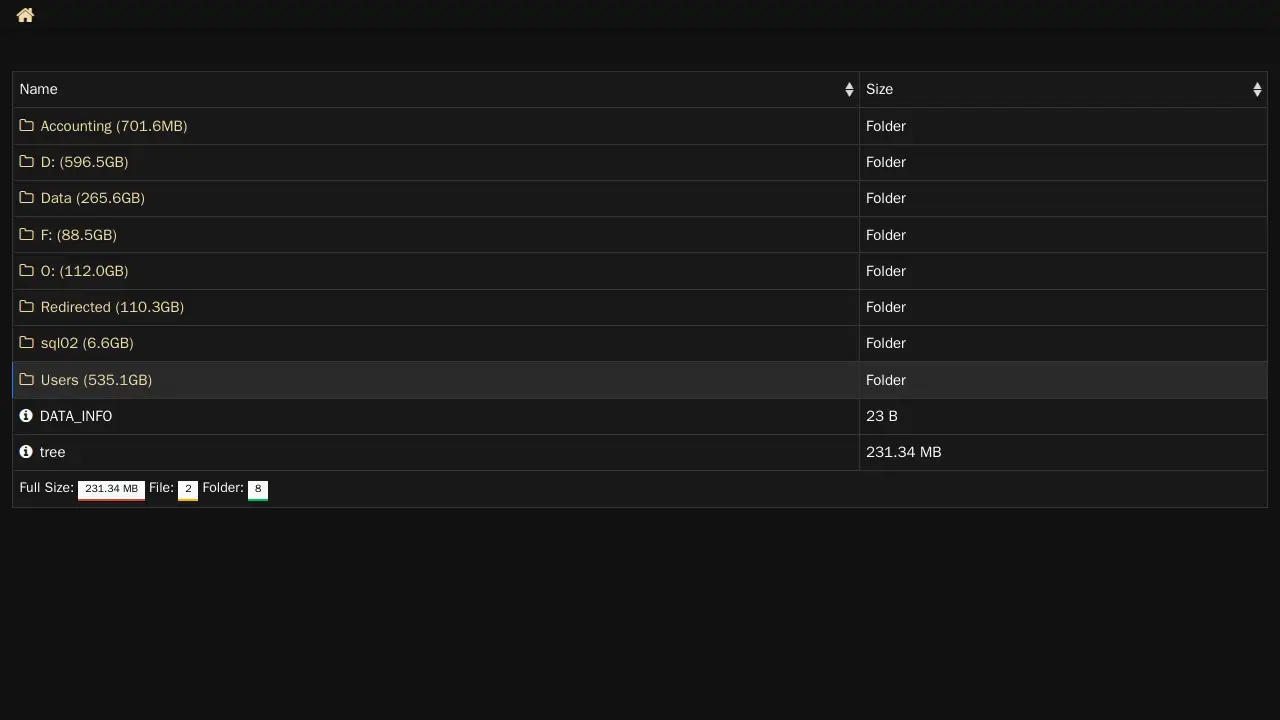The height and width of the screenshot is (720, 1280).
Task: Open the Data (265.6GB) folder
Action: 92,198
